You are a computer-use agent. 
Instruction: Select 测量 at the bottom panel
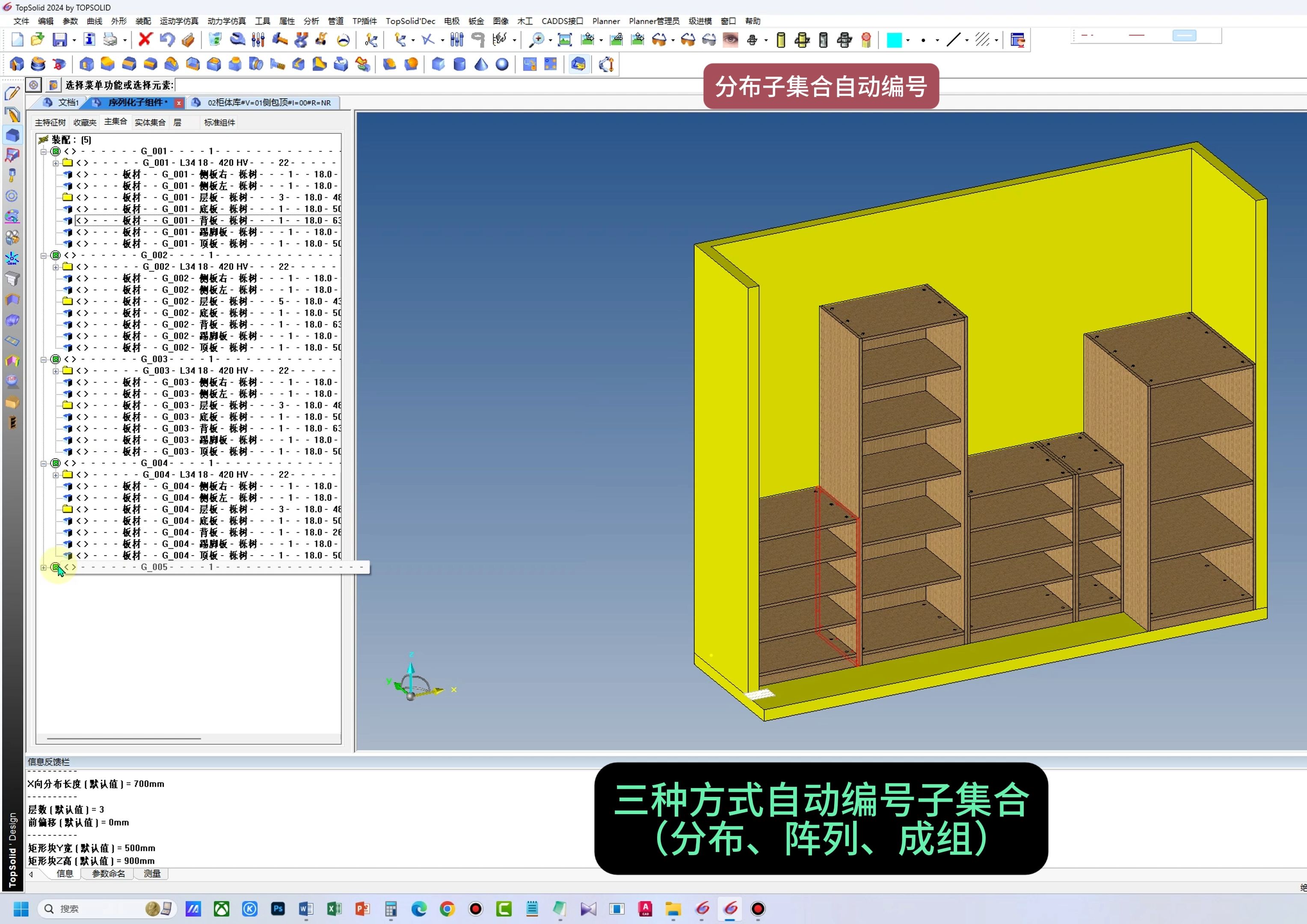click(151, 874)
